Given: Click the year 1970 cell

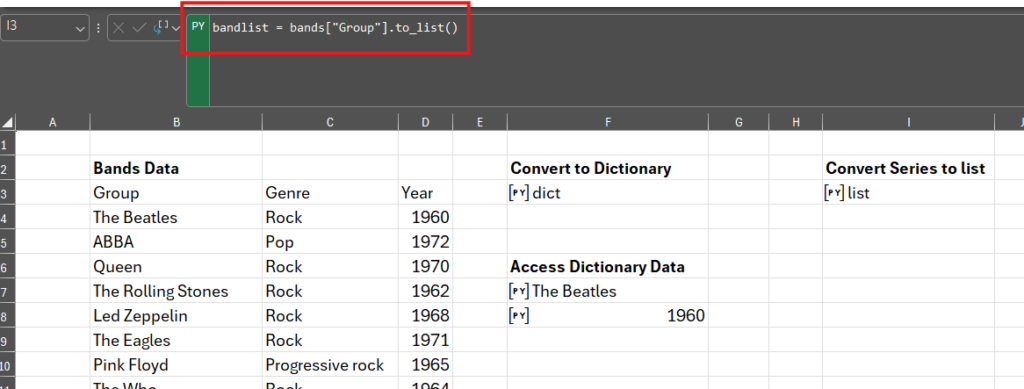Looking at the screenshot, I should [x=425, y=266].
